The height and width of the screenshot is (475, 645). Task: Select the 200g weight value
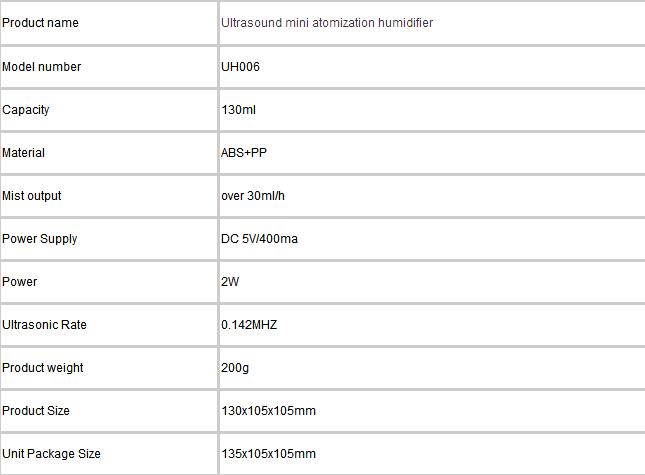click(x=235, y=368)
